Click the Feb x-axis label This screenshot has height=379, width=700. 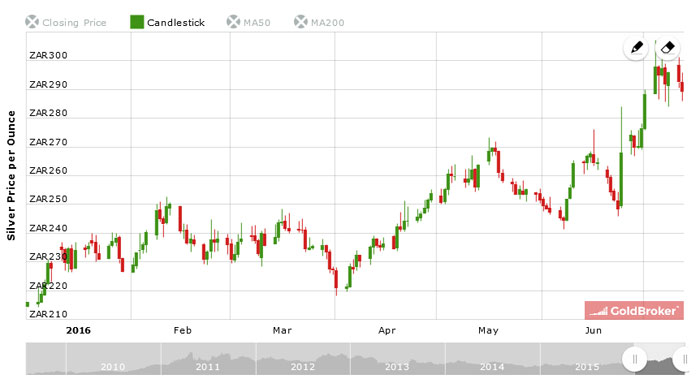coord(183,331)
